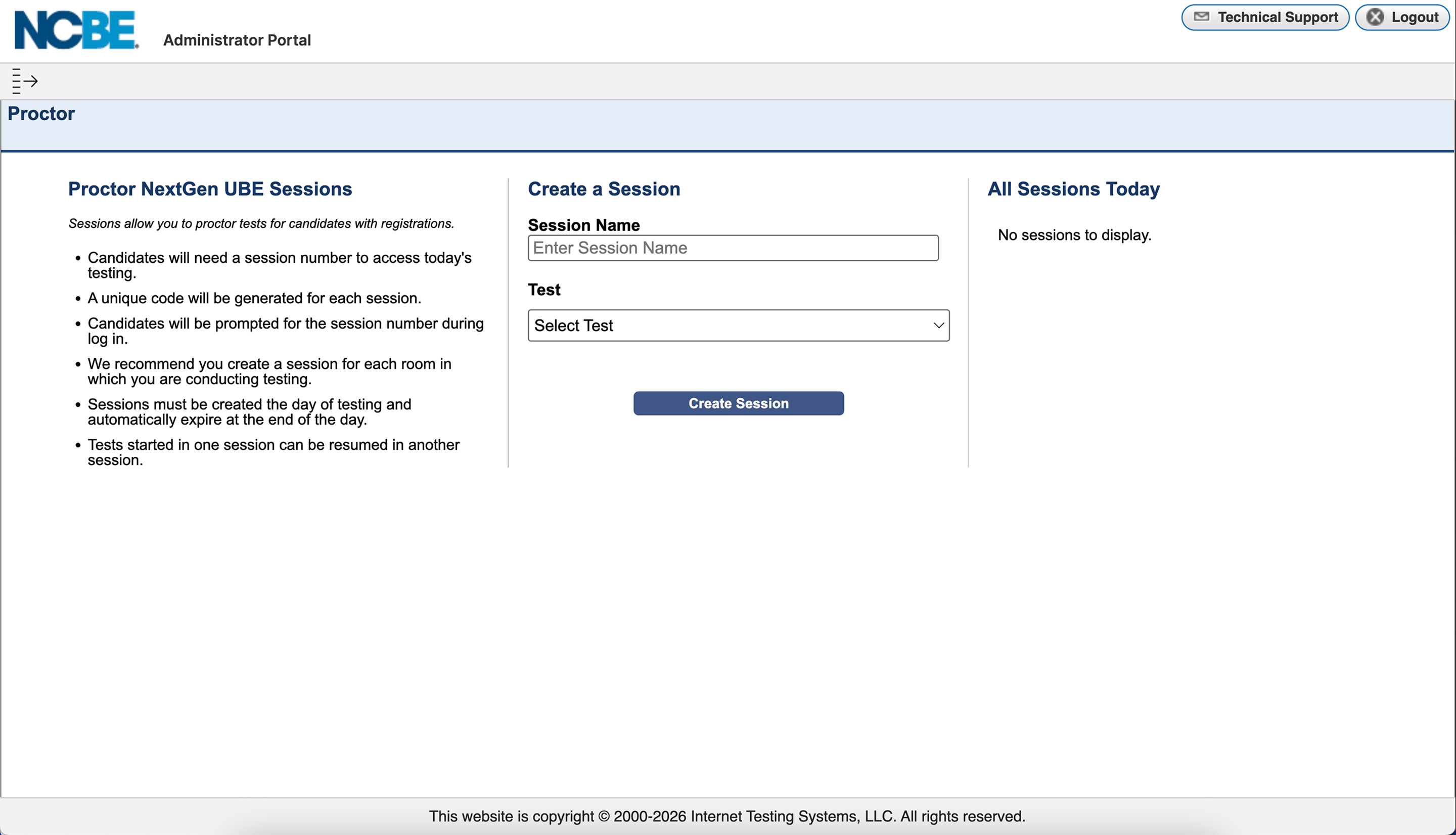Focus the Session Name input field
Screen dimensions: 1456x835
click(733, 248)
